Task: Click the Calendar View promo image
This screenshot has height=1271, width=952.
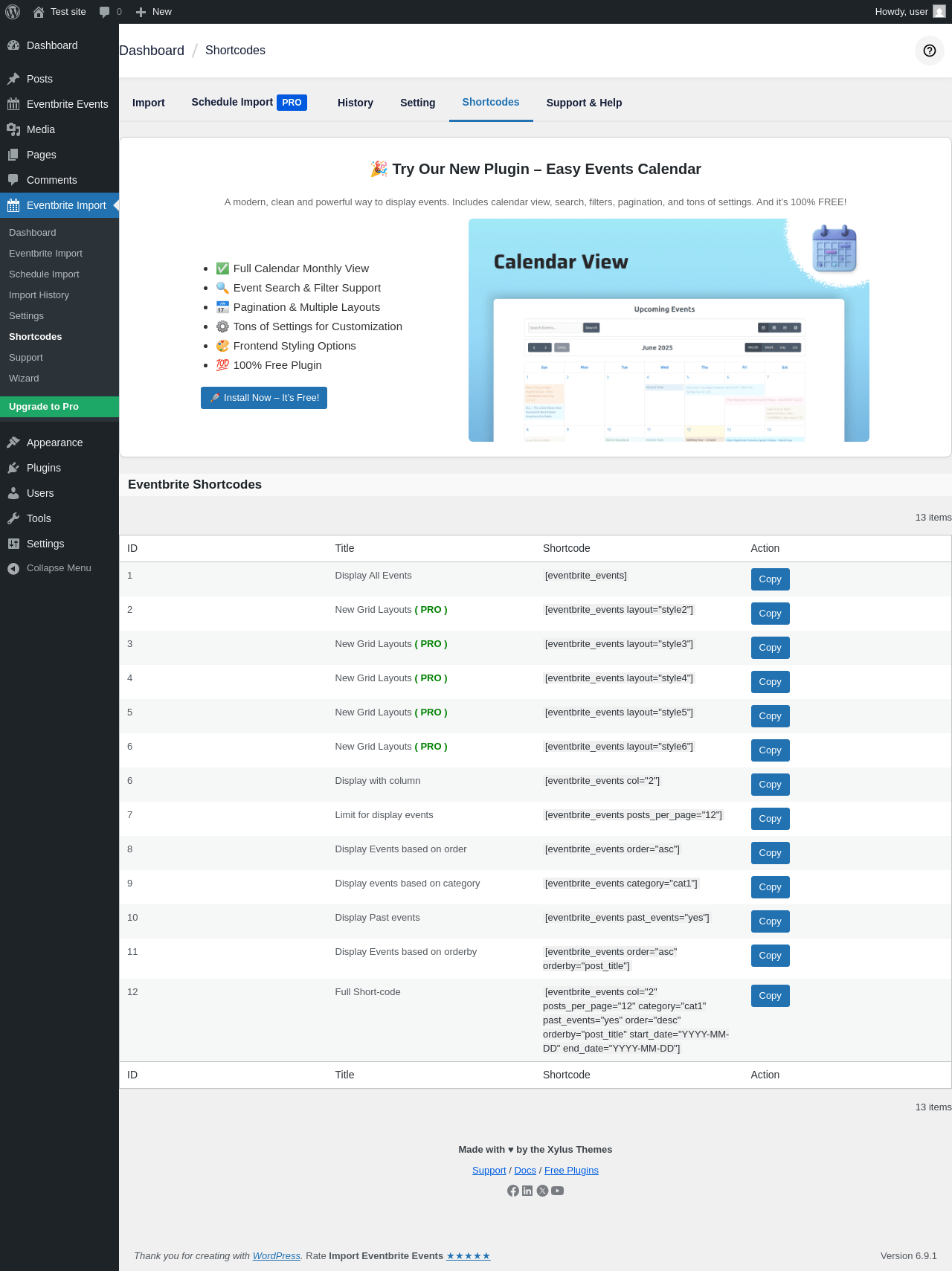Action: pos(669,330)
